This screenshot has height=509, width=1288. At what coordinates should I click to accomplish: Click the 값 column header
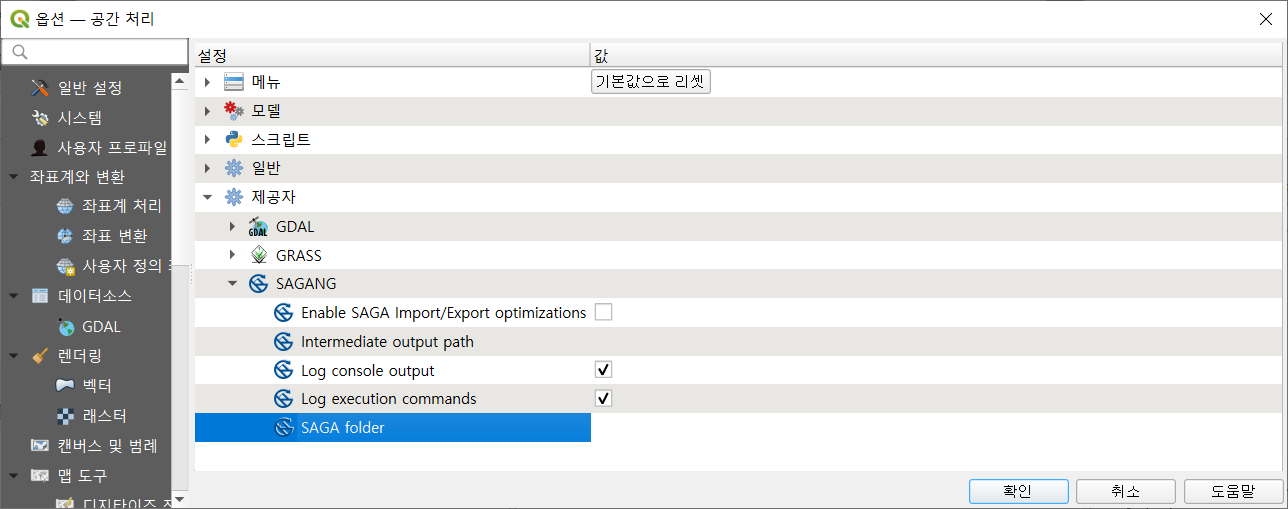coord(937,55)
